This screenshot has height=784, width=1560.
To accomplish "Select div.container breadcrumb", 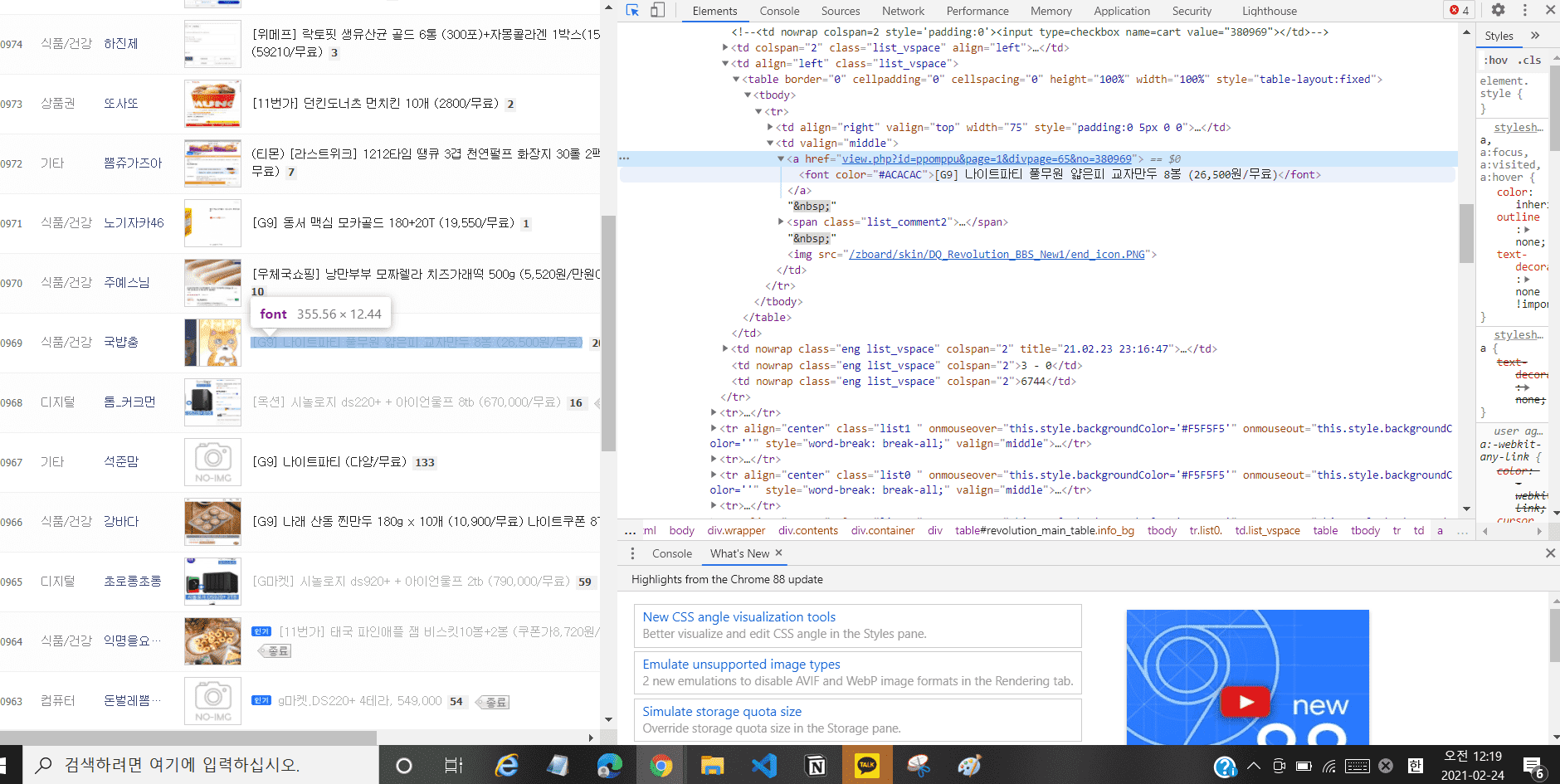I will pos(883,531).
